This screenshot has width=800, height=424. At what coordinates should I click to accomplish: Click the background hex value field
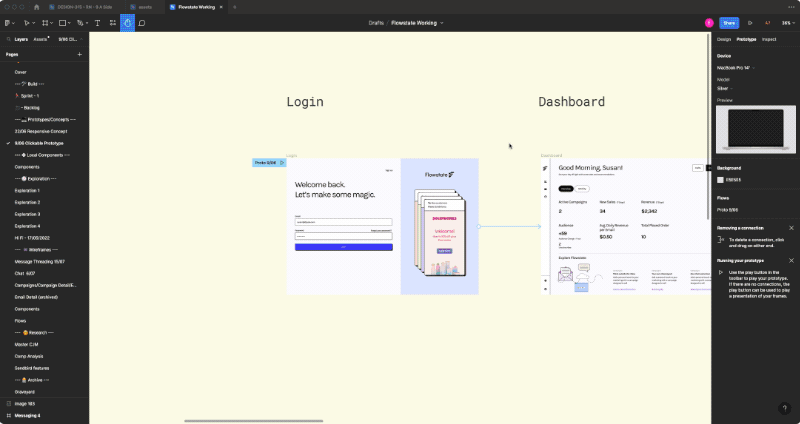coord(733,180)
